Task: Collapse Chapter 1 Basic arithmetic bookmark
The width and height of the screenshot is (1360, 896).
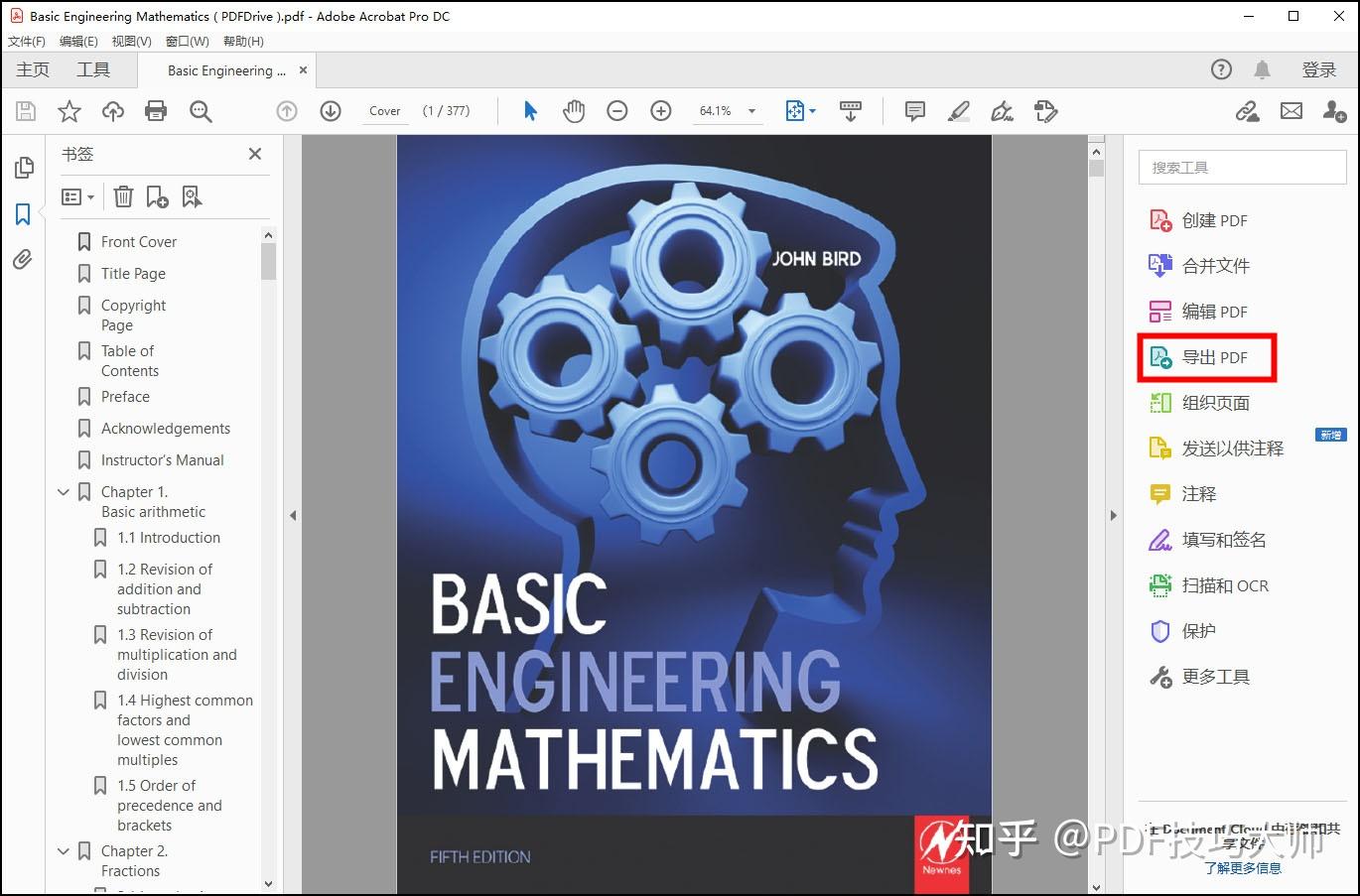Action: (x=64, y=492)
